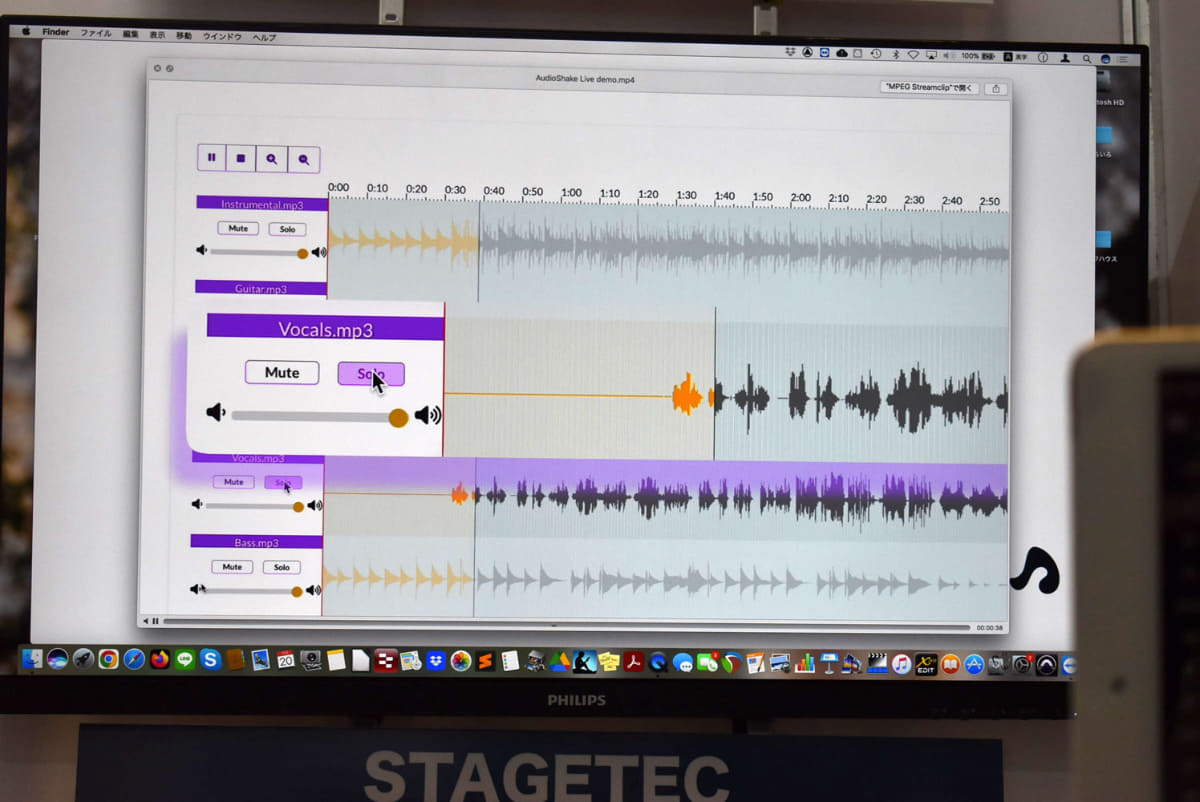Mute the Bass.mp3 track
1200x802 pixels.
pos(232,567)
